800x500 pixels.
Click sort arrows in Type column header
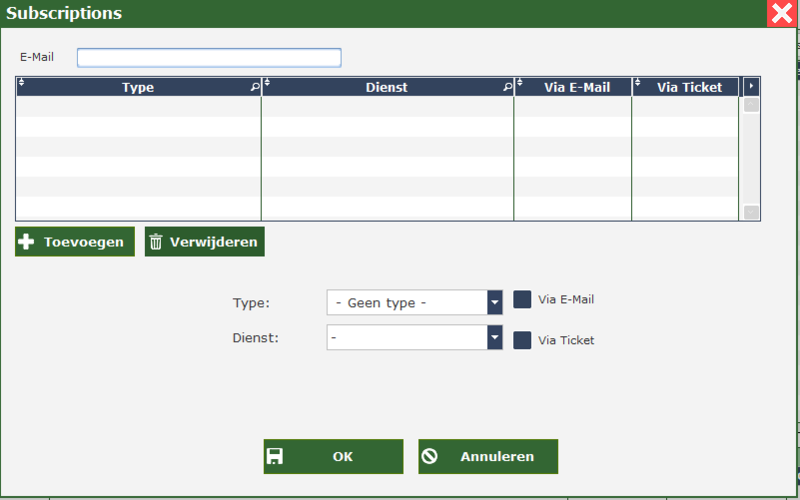21,83
